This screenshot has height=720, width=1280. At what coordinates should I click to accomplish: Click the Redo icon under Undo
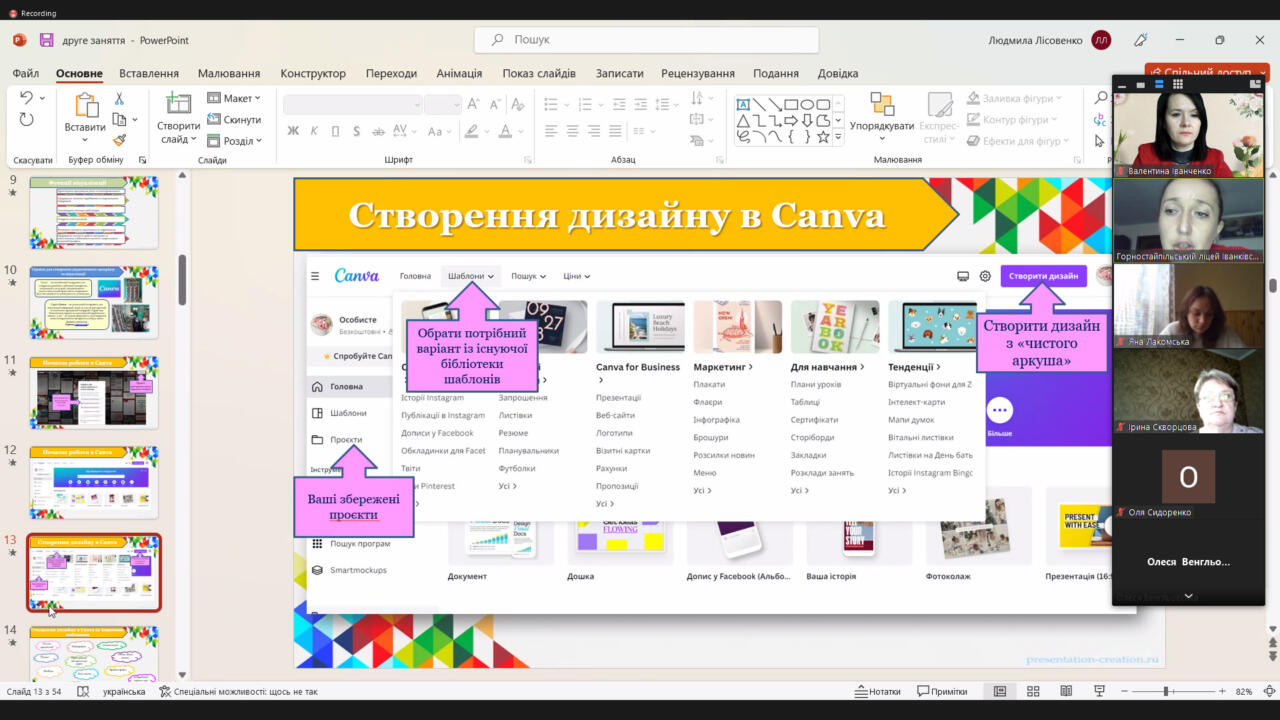pyautogui.click(x=26, y=120)
